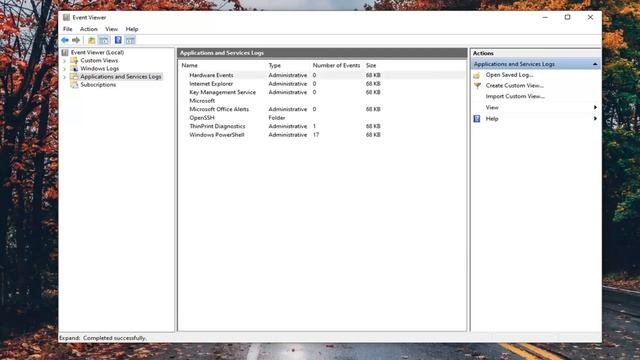The image size is (640, 360).
Task: Select Custom Views in the console tree
Action: click(99, 60)
